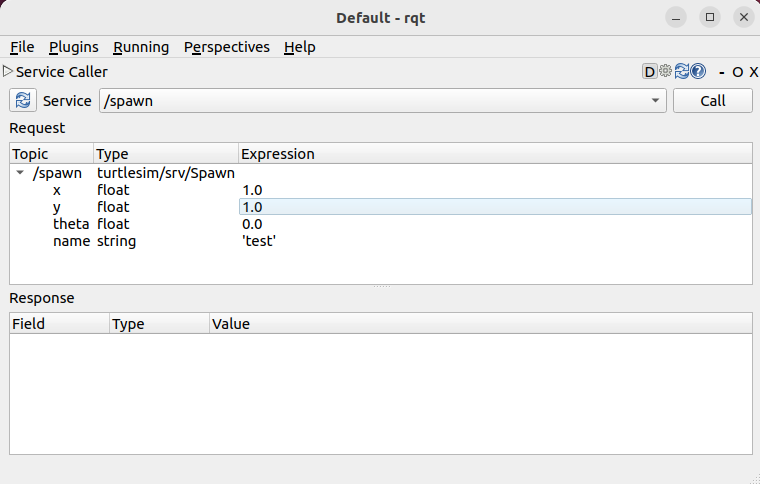760x484 pixels.
Task: Click the Type column header in Response table
Action: [x=159, y=324]
